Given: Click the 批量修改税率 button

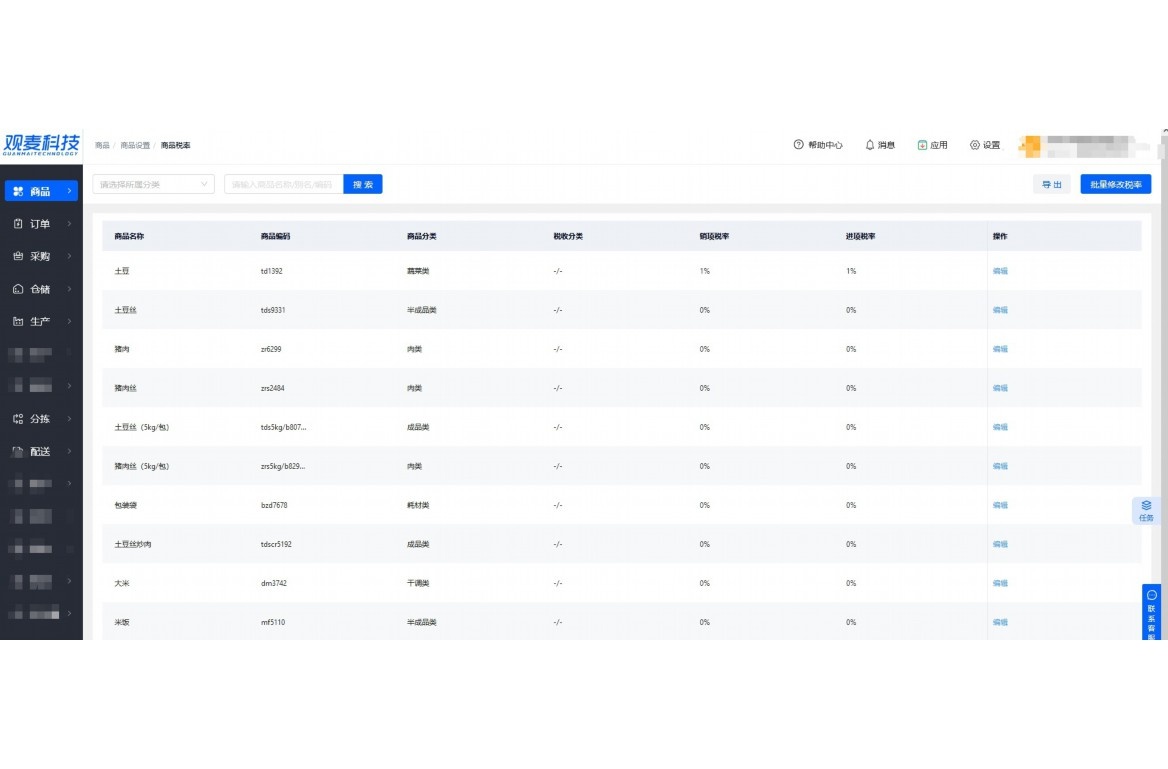Looking at the screenshot, I should [x=1116, y=184].
